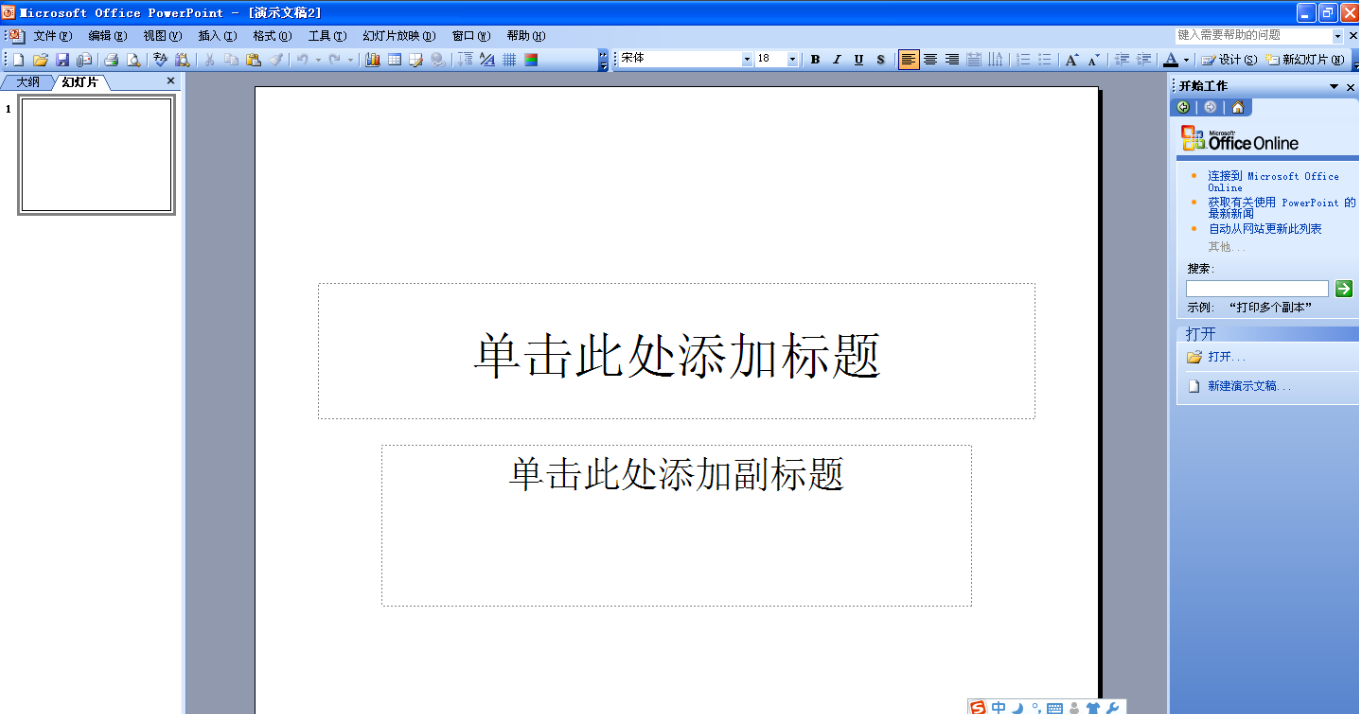Click the 设计 button
Image resolution: width=1359 pixels, height=714 pixels.
[1229, 60]
